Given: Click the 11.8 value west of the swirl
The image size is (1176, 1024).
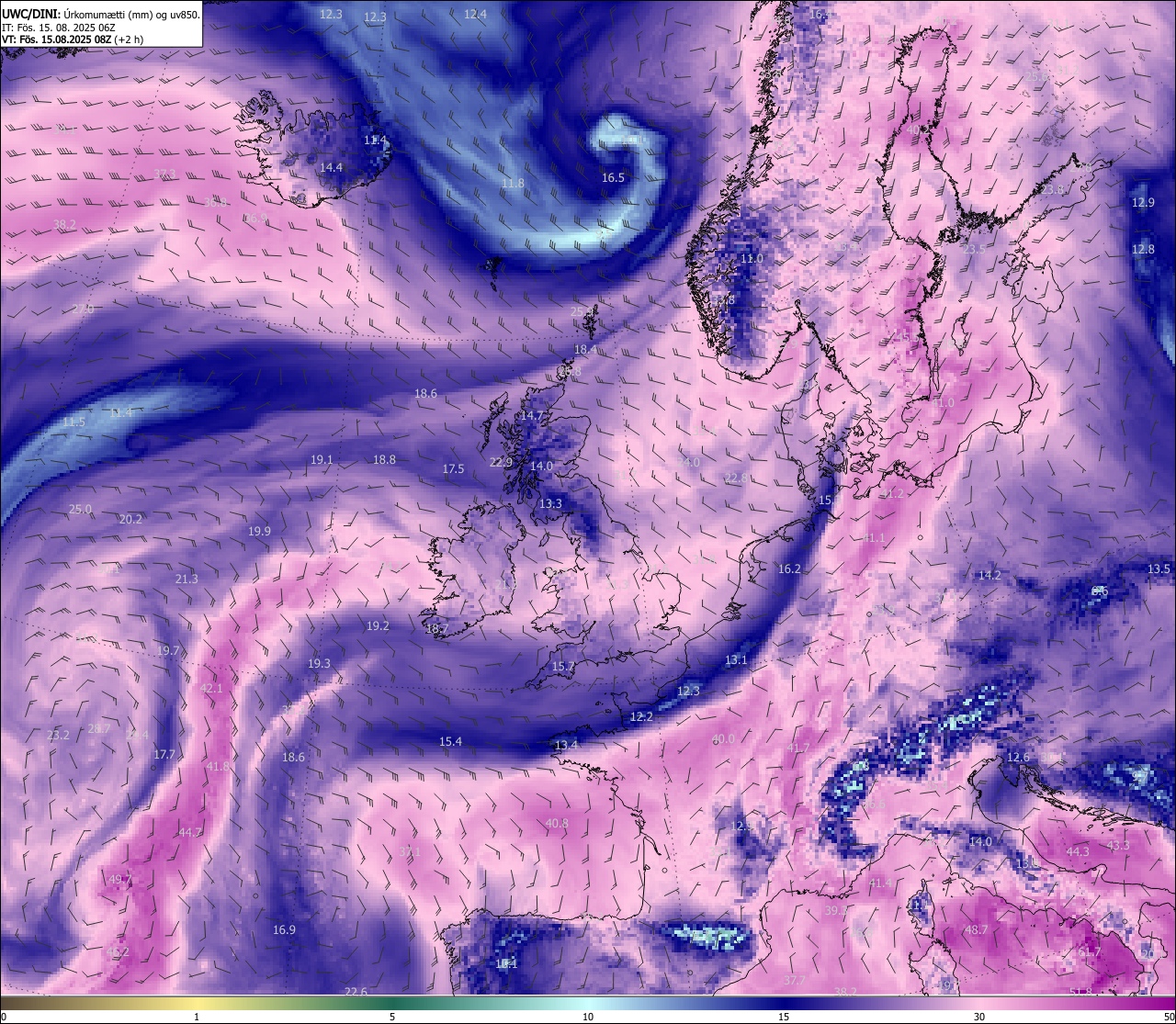Looking at the screenshot, I should (513, 184).
